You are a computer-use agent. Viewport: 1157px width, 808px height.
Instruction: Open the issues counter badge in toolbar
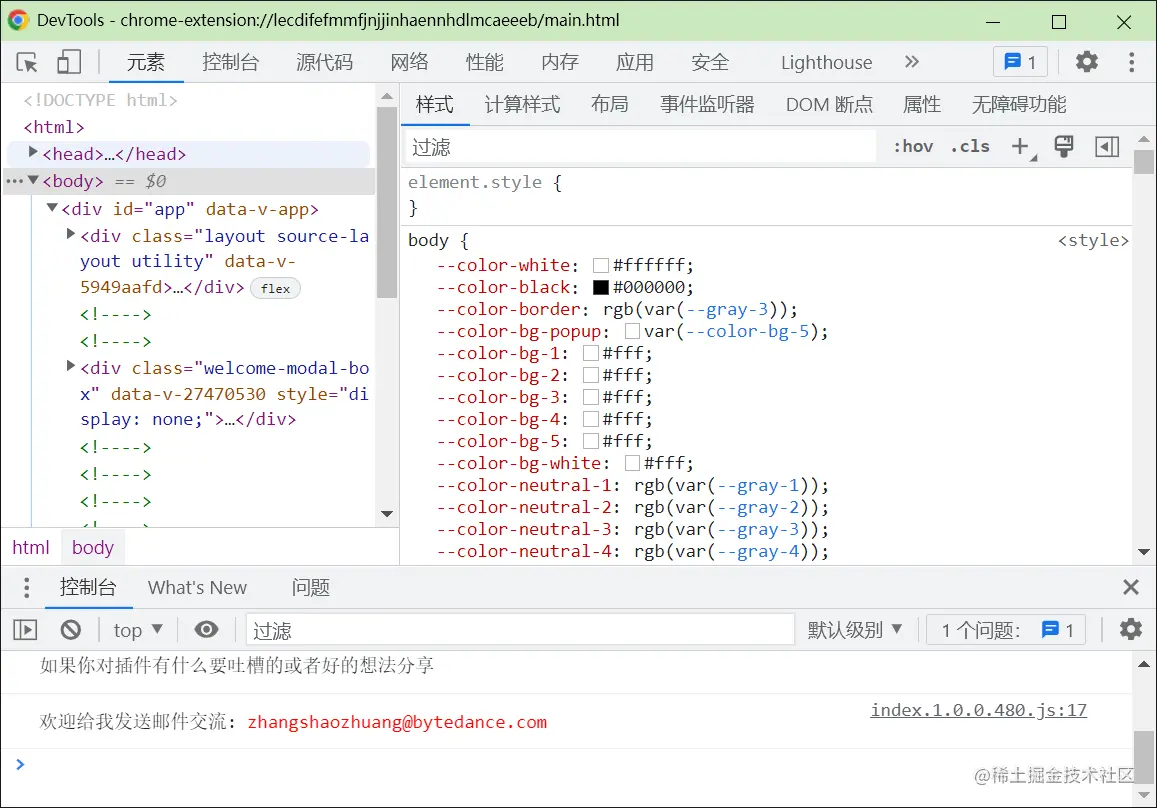pos(1020,62)
